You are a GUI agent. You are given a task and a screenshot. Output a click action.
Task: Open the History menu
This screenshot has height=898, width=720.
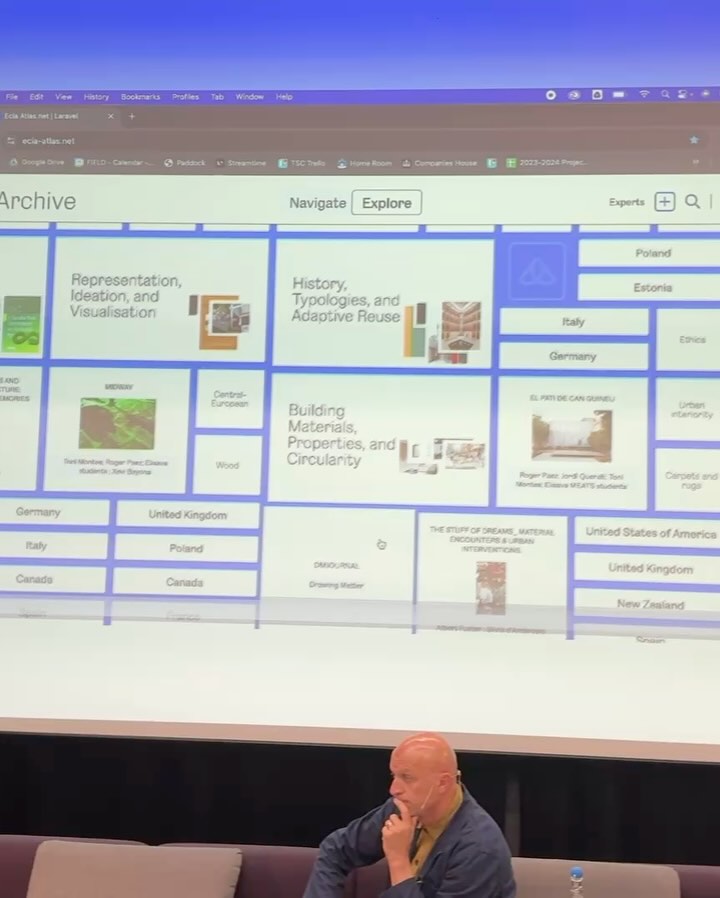tap(96, 97)
